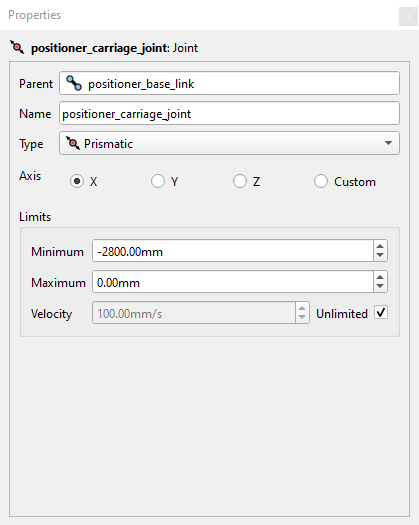Select the X axis radio button
Viewport: 419px width, 525px height.
(77, 181)
